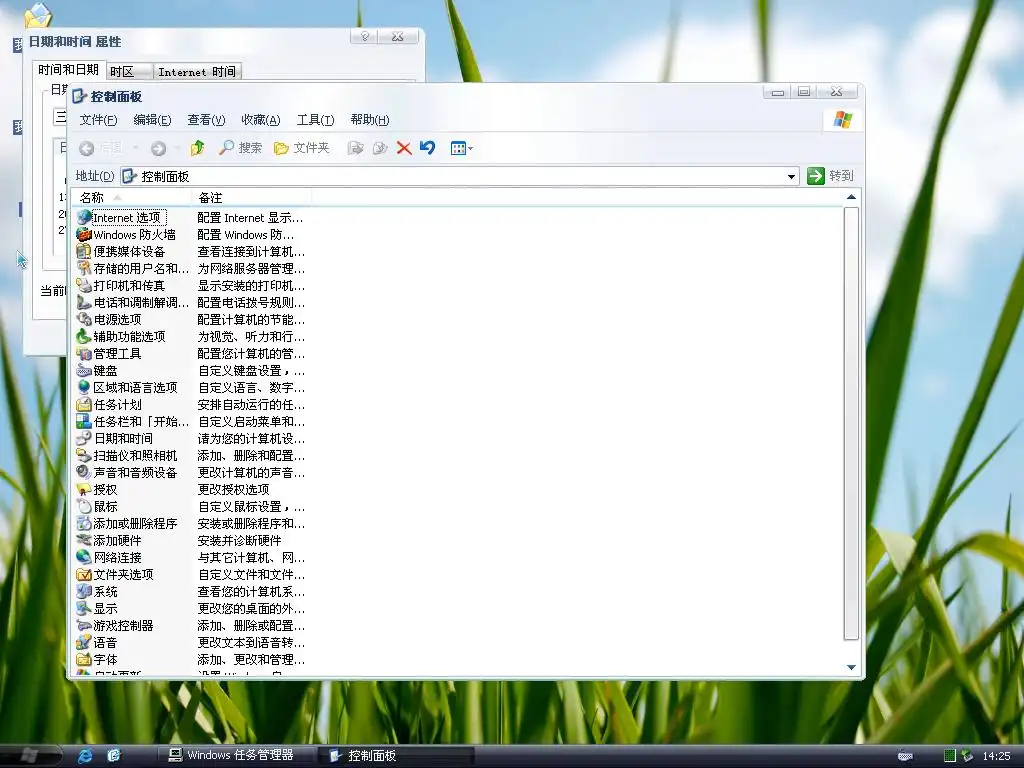Open 添加或删除程序 icon
The width and height of the screenshot is (1024, 768).
(84, 523)
